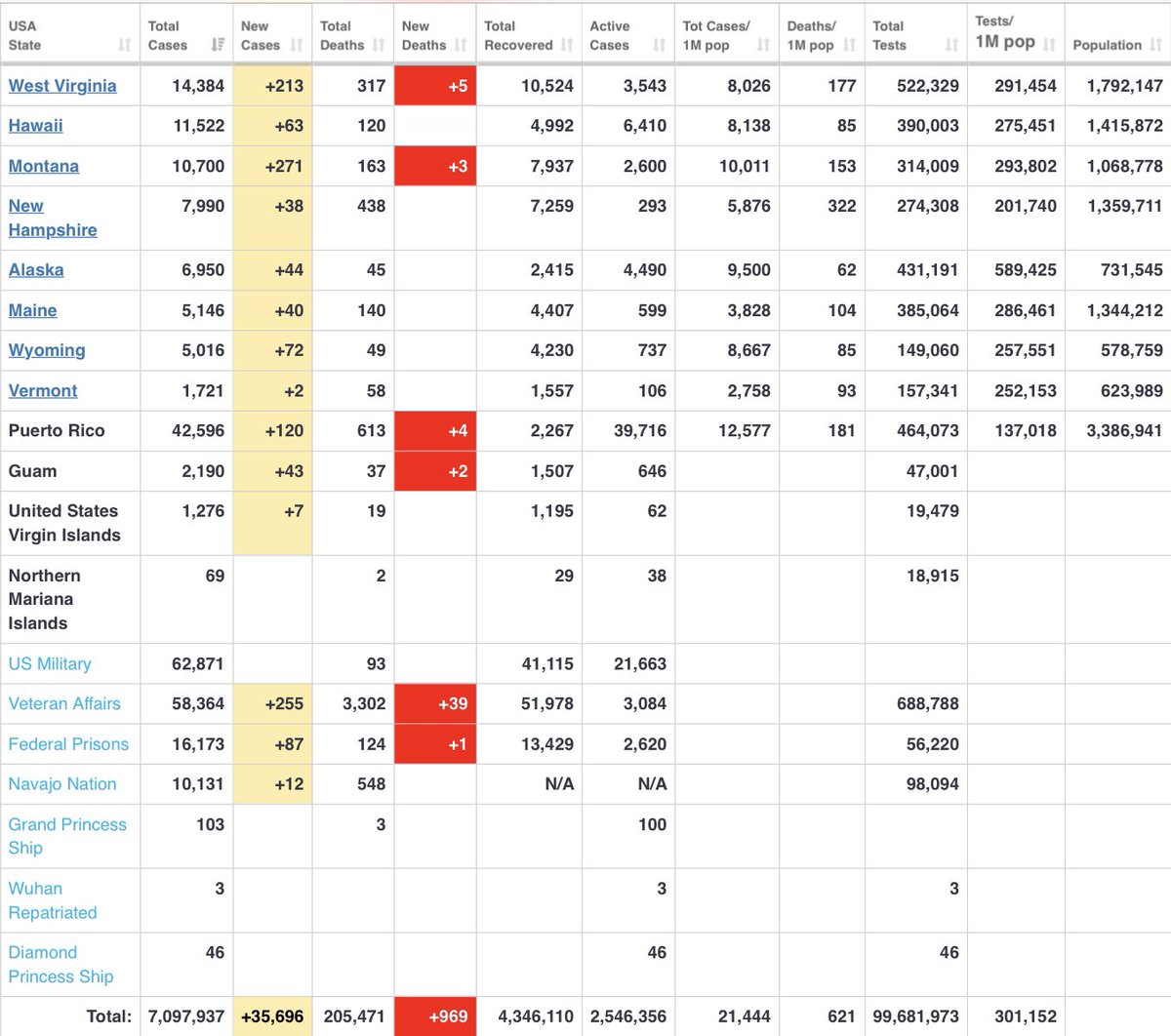
Task: Open Hawaii state link
Action: [x=36, y=125]
